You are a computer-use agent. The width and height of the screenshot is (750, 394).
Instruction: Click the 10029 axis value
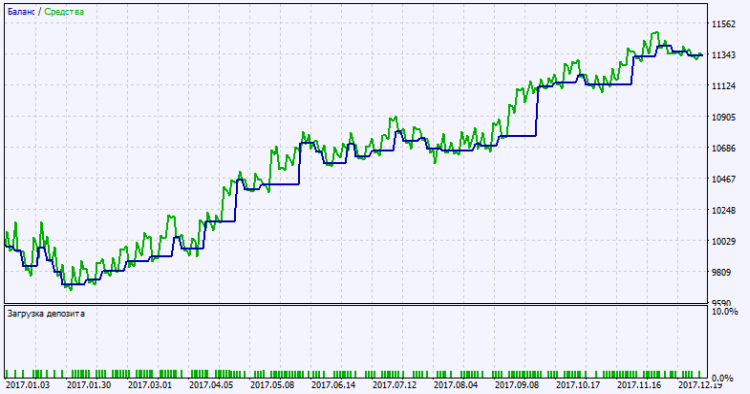tap(723, 241)
